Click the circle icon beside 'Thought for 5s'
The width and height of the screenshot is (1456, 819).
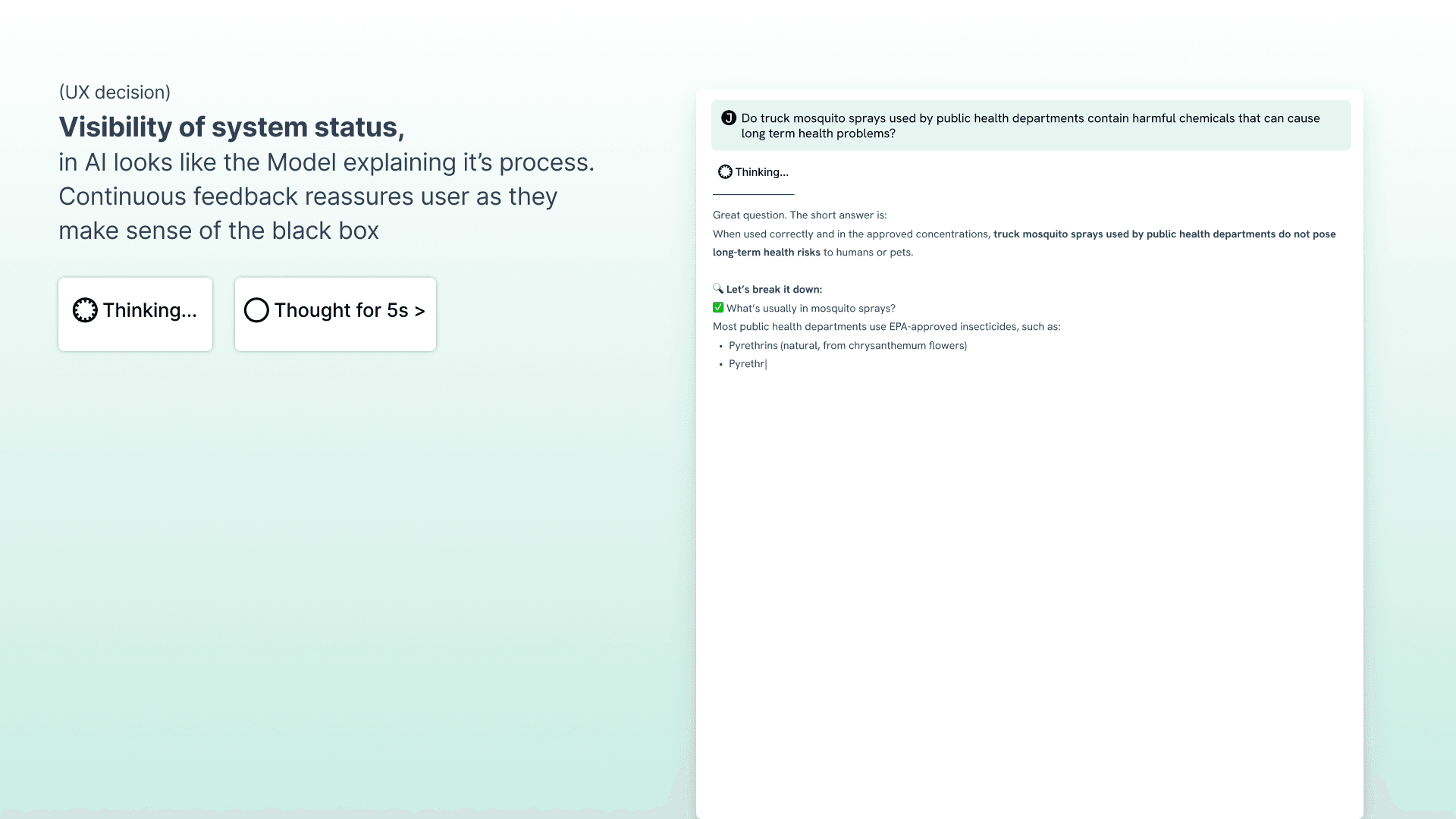click(x=256, y=310)
